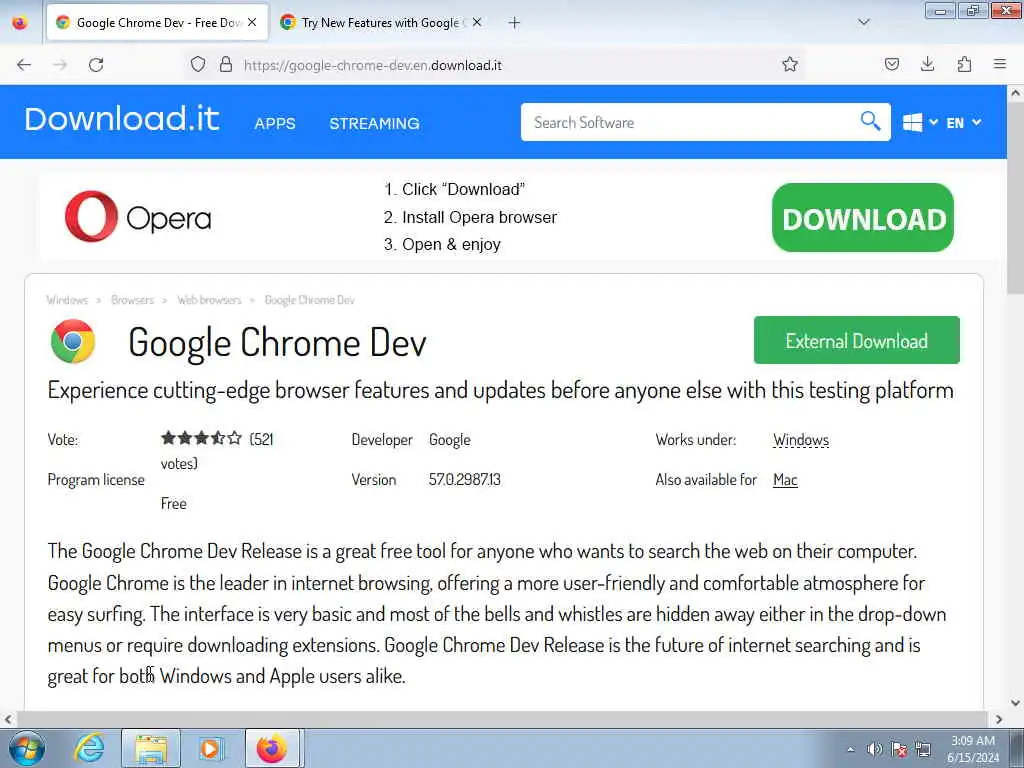Viewport: 1024px width, 768px height.
Task: Open the extensions puzzle icon
Action: (x=964, y=64)
